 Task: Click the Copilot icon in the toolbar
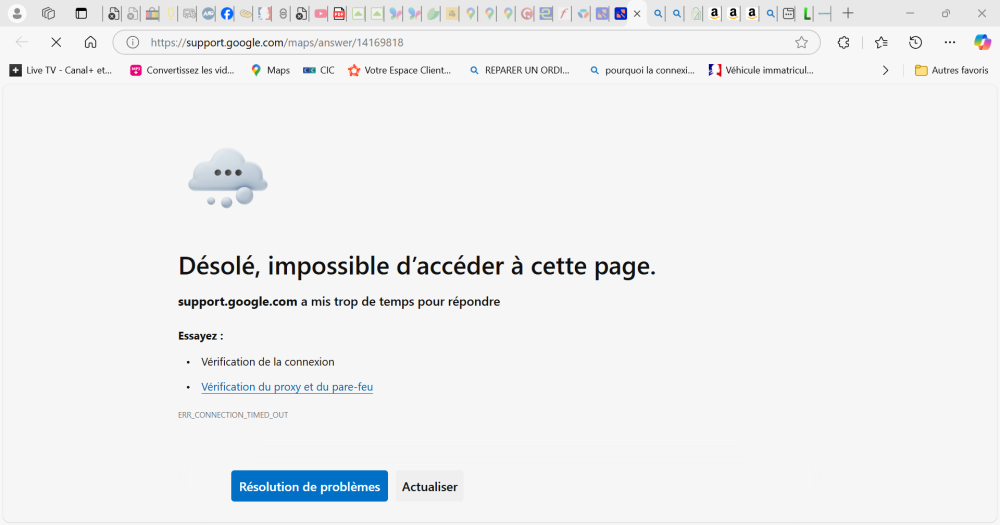(982, 42)
